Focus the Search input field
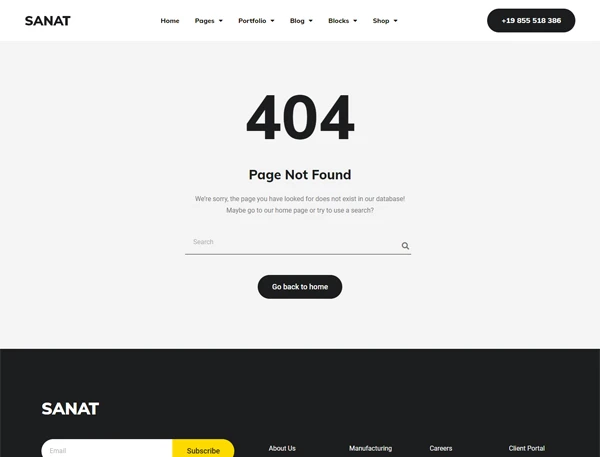Screen dimensions: 600x457 [x=293, y=243]
